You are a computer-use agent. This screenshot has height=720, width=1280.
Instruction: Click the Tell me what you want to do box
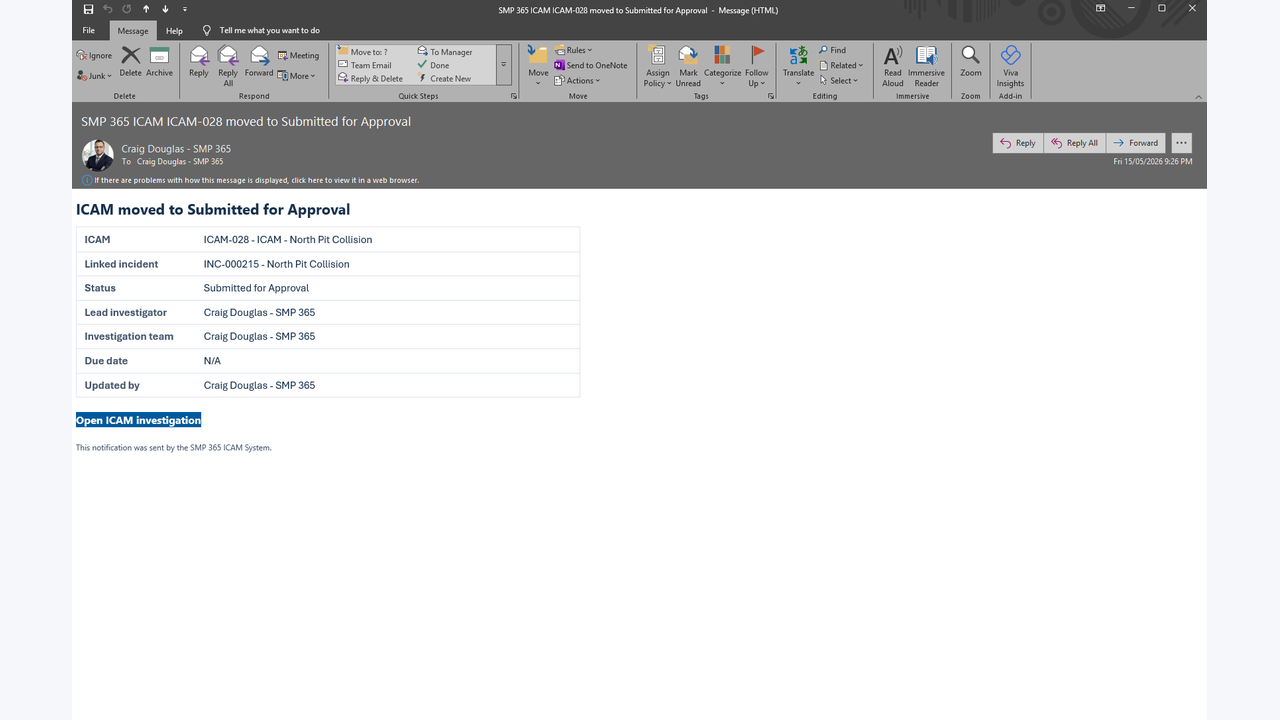[269, 31]
